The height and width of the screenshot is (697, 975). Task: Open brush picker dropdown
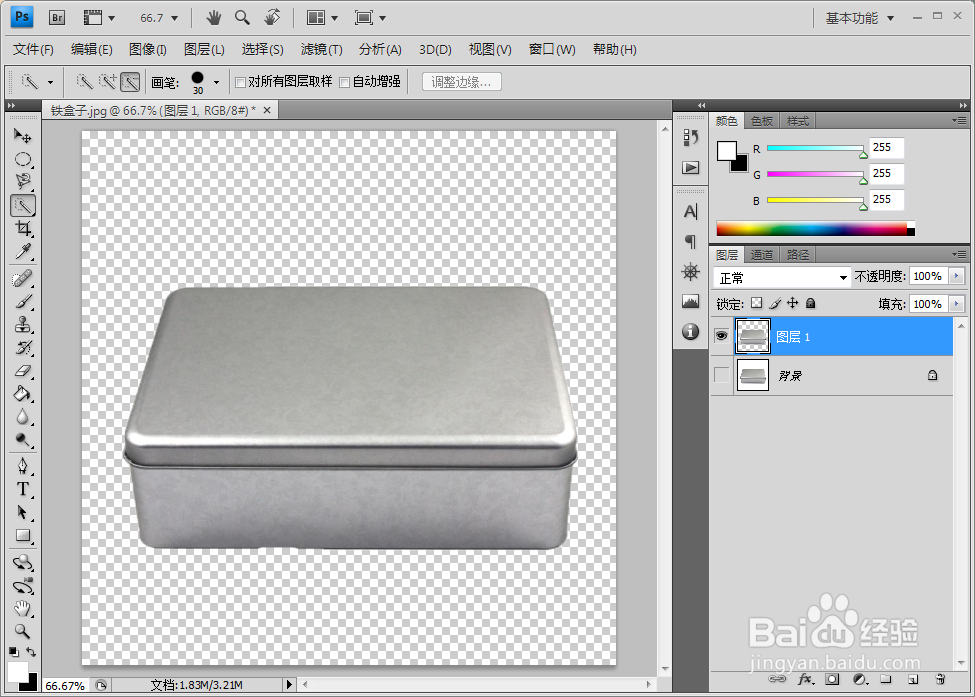(x=216, y=82)
